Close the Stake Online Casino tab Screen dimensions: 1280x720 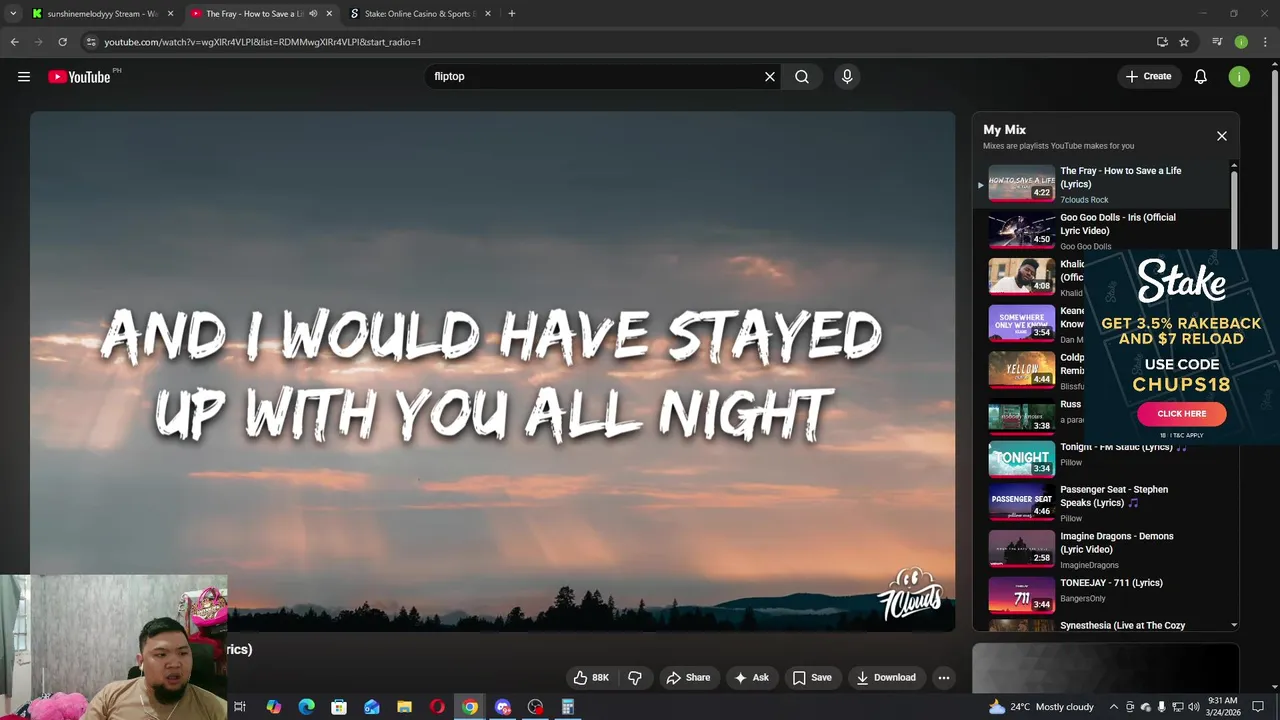(x=488, y=14)
